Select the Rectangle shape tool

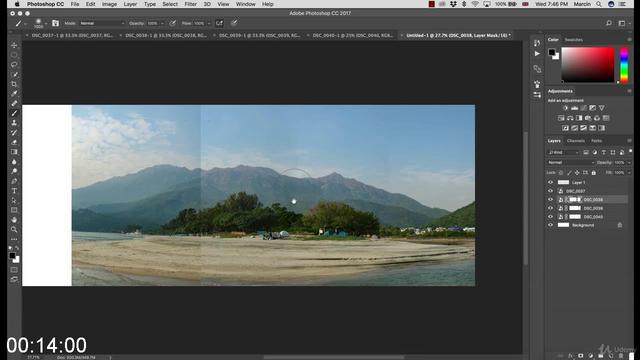14,210
